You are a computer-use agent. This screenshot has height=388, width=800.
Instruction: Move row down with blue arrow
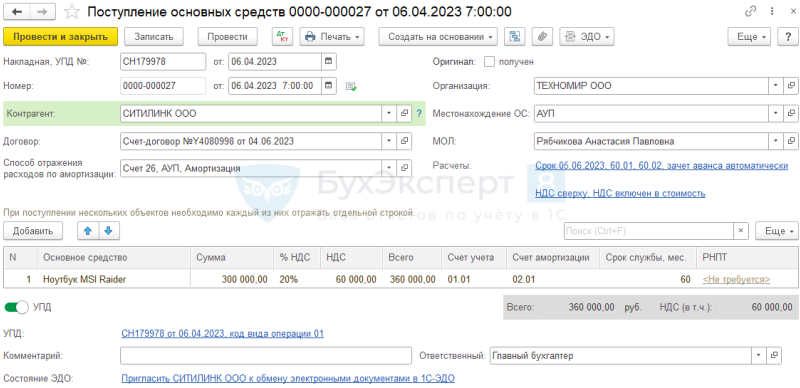(x=108, y=231)
